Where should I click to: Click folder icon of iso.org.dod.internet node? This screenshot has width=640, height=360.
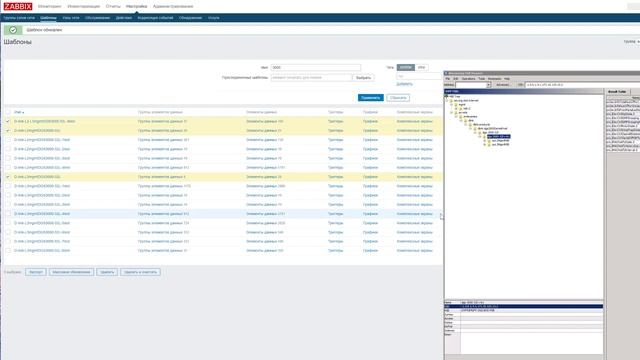pos(451,100)
